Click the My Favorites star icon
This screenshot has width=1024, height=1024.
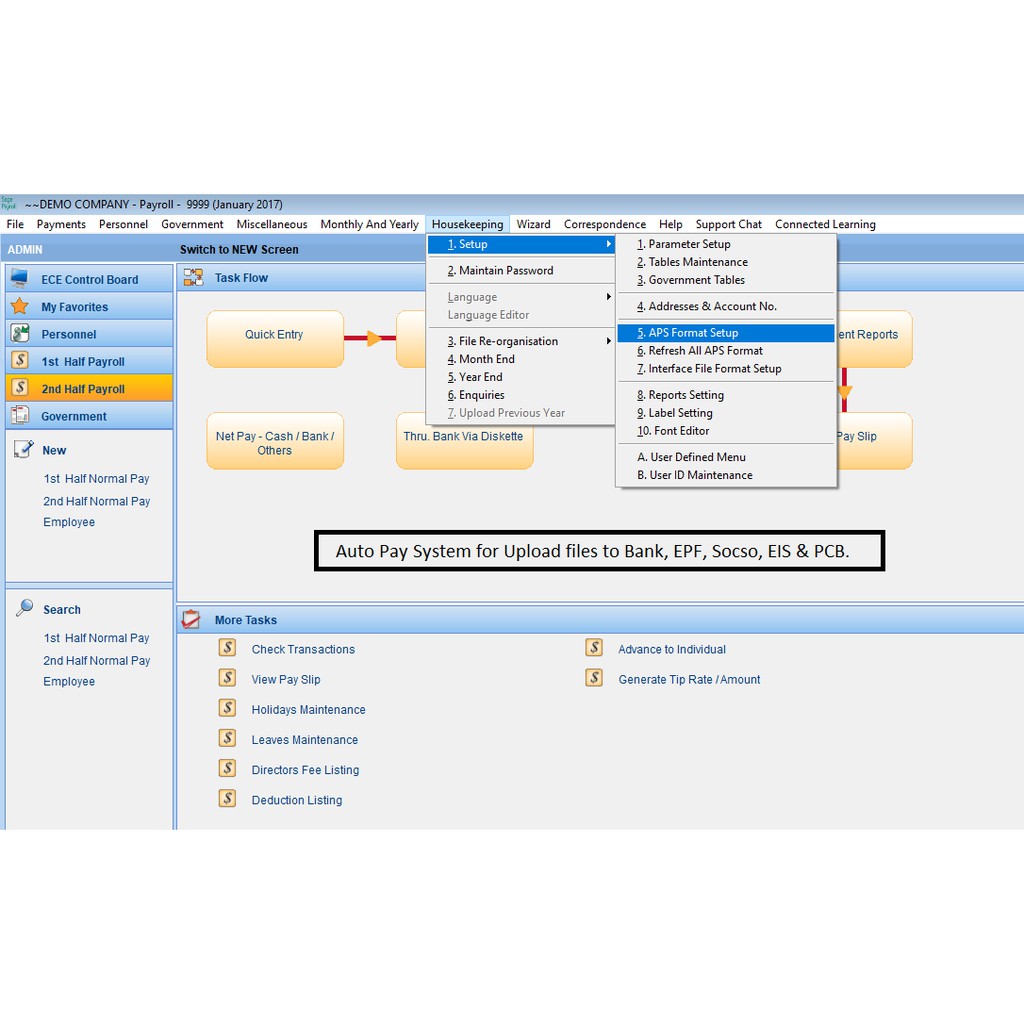pos(20,306)
